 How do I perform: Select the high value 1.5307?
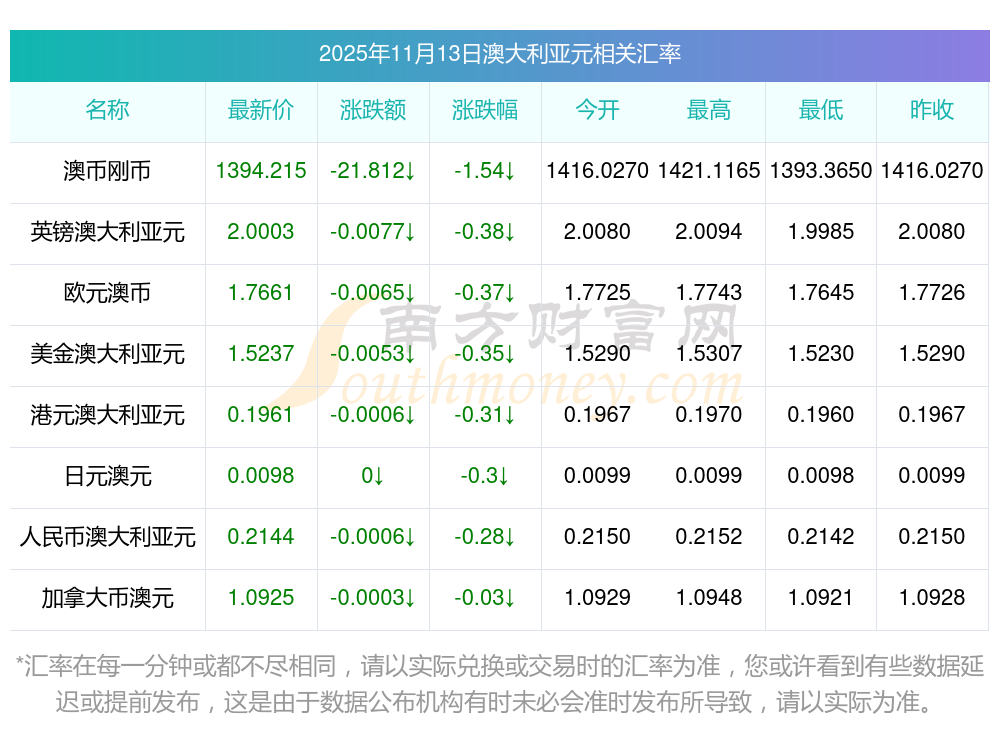pos(709,353)
